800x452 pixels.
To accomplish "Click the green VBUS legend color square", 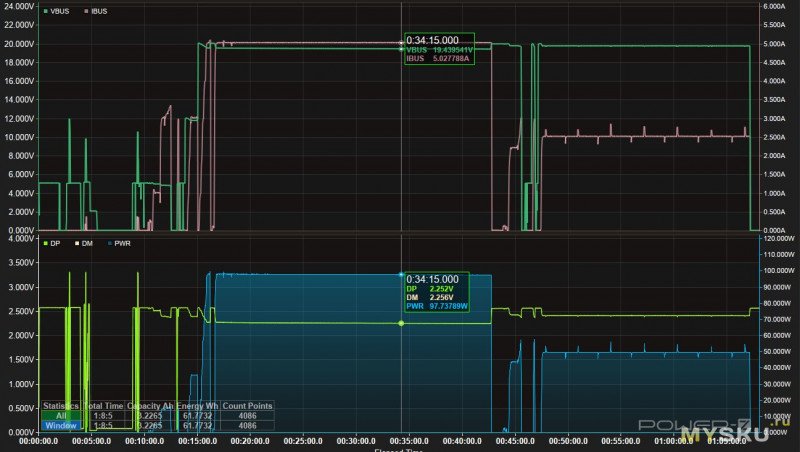I will click(46, 10).
